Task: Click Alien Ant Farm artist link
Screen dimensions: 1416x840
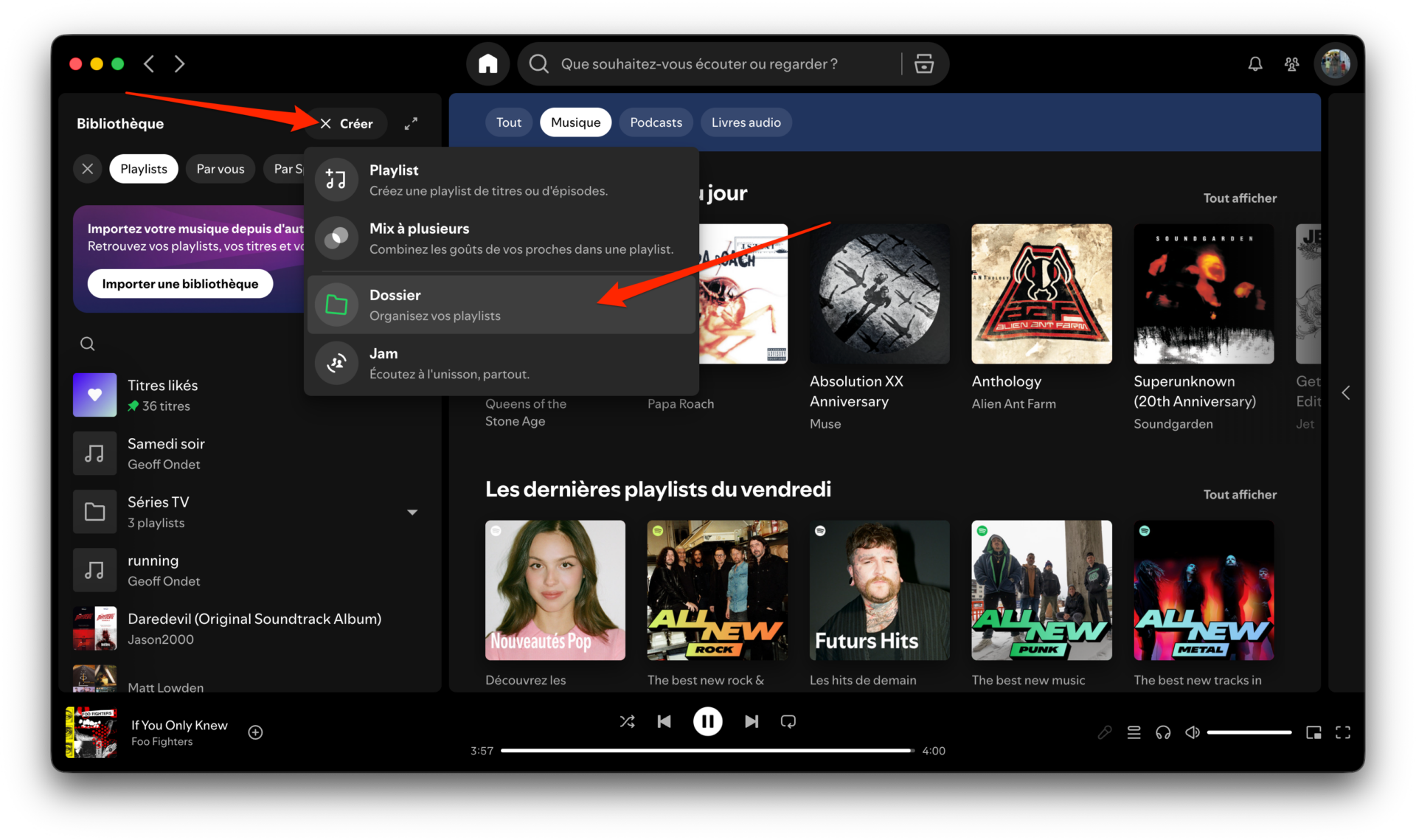Action: point(1013,403)
